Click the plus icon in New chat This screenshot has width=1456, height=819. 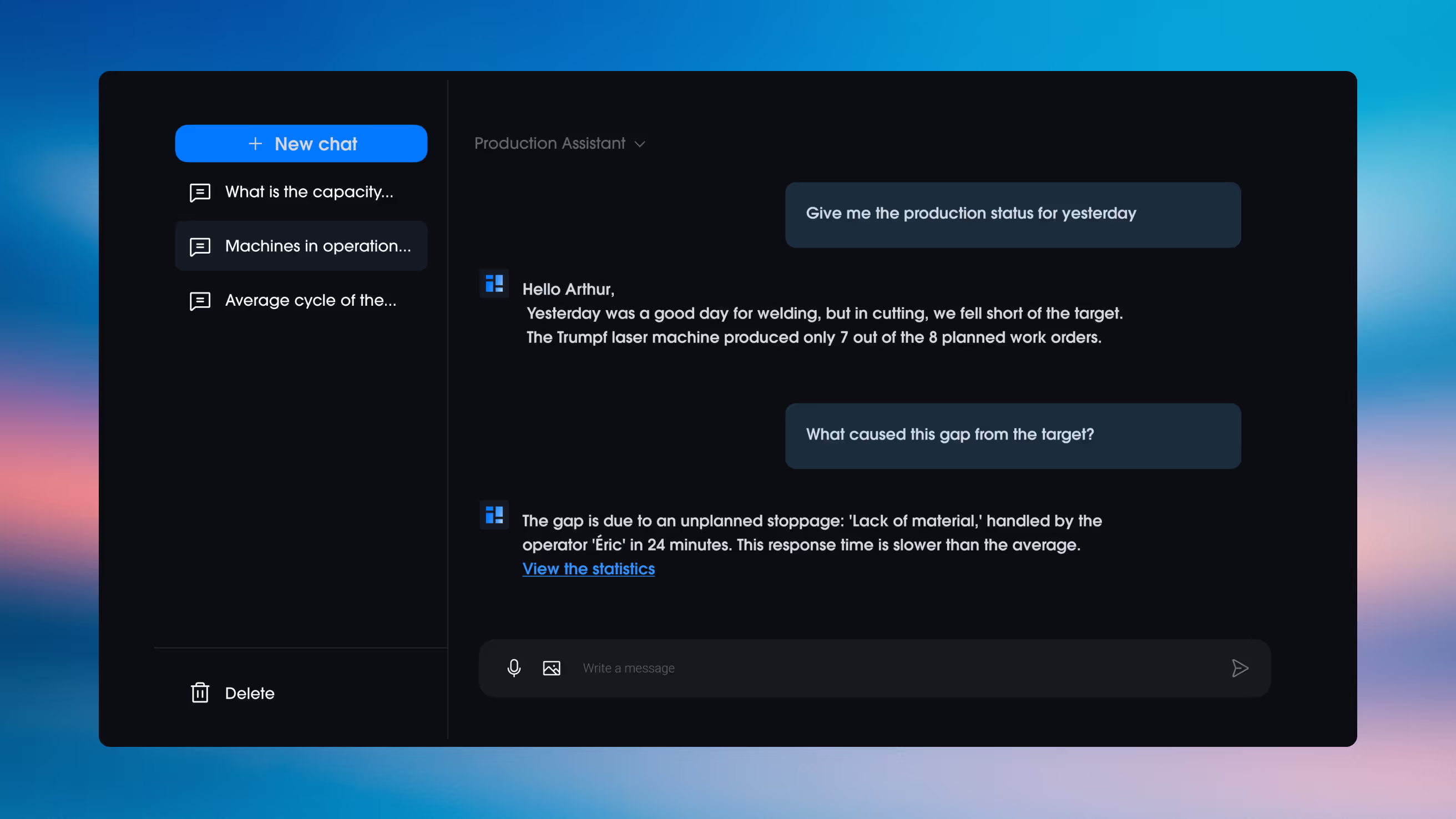click(255, 144)
